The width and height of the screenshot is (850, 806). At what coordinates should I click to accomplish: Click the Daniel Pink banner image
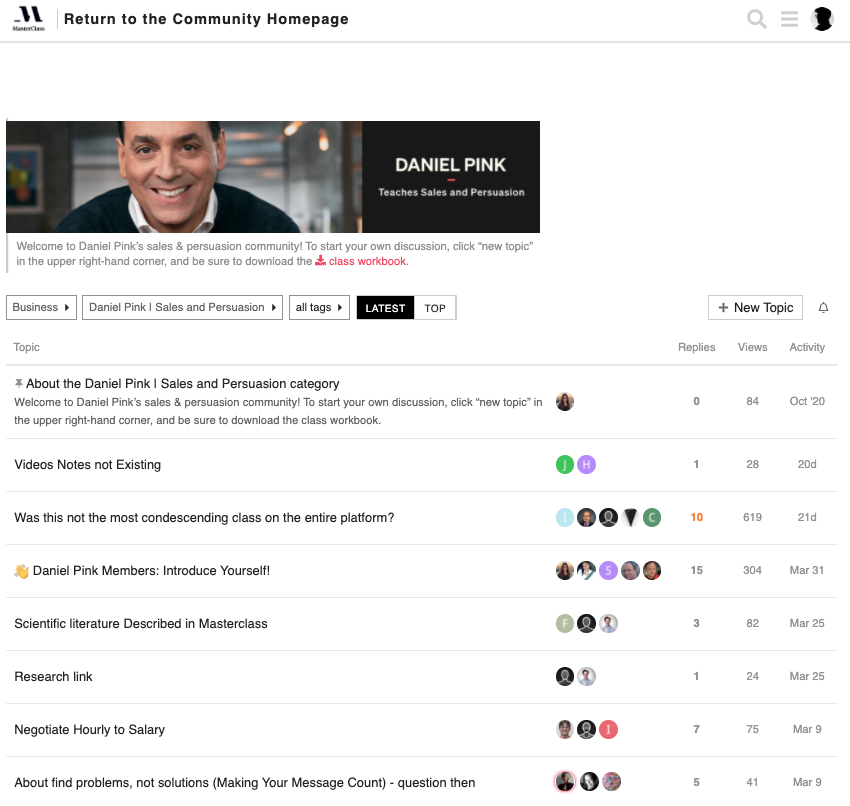tap(273, 177)
